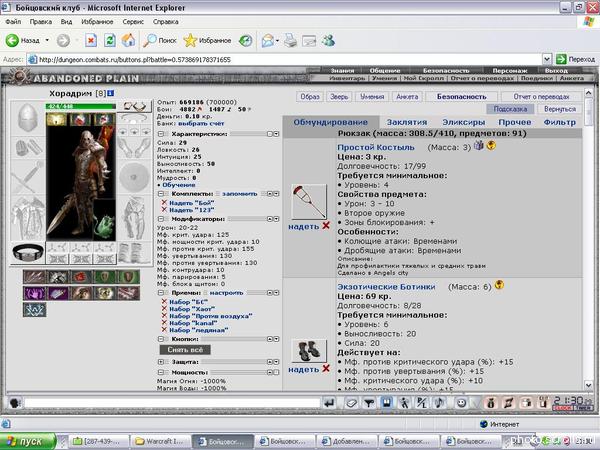Viewport: 600px width, 450px height.
Task: Click the IE Home icon
Action: pos(128,40)
